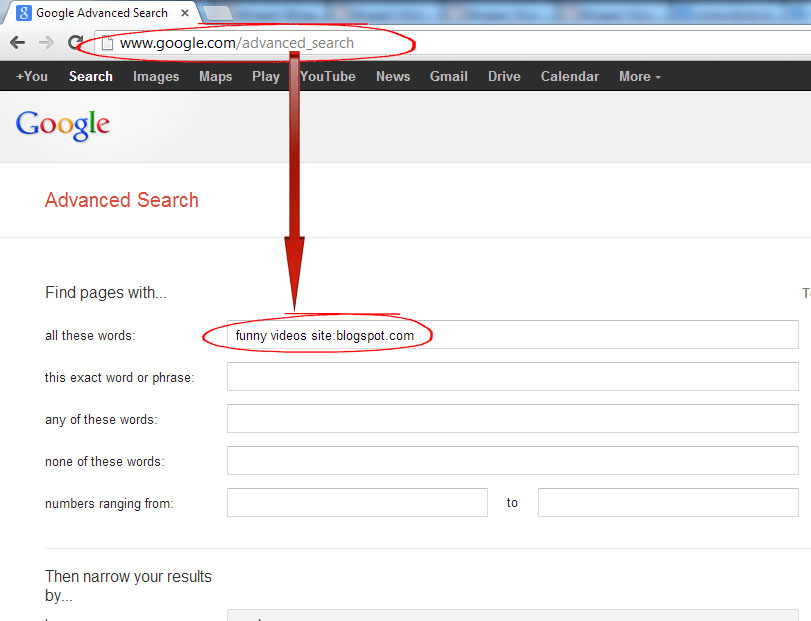Click the 'this exact word or phrase' field
Screen dimensions: 811x621
(x=512, y=376)
